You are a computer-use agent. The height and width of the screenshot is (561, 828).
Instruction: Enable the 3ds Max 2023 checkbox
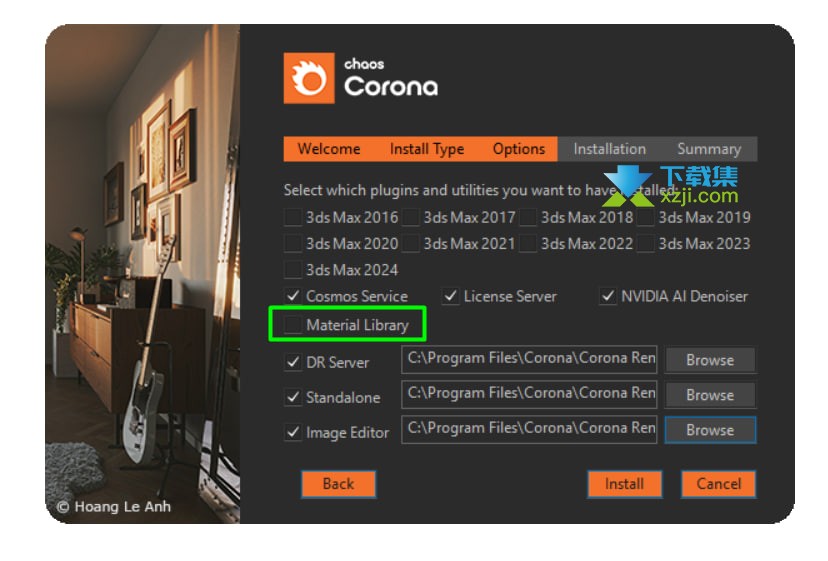645,244
